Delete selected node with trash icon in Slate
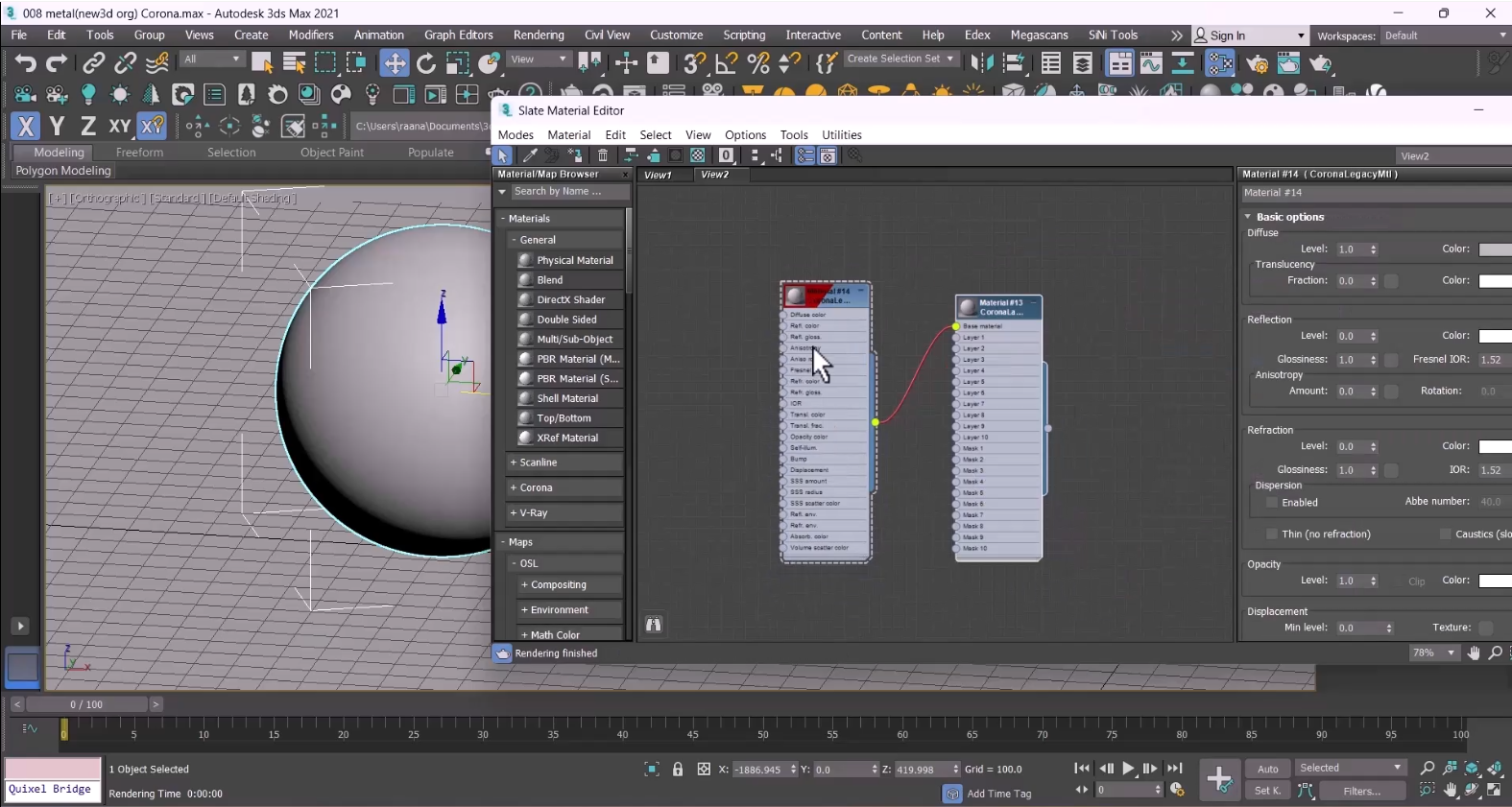This screenshot has width=1512, height=807. pos(603,155)
